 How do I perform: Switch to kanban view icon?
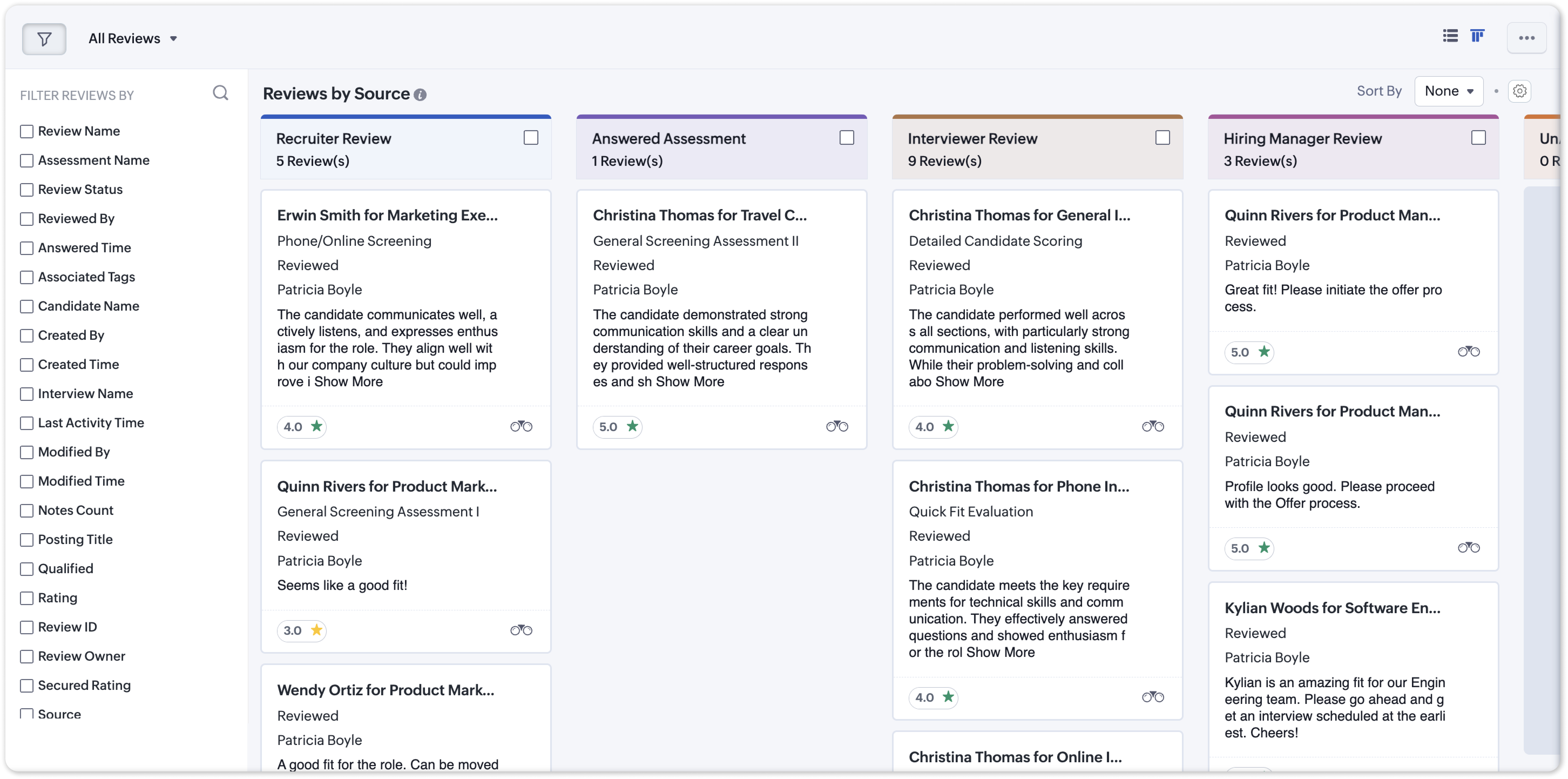coord(1477,36)
